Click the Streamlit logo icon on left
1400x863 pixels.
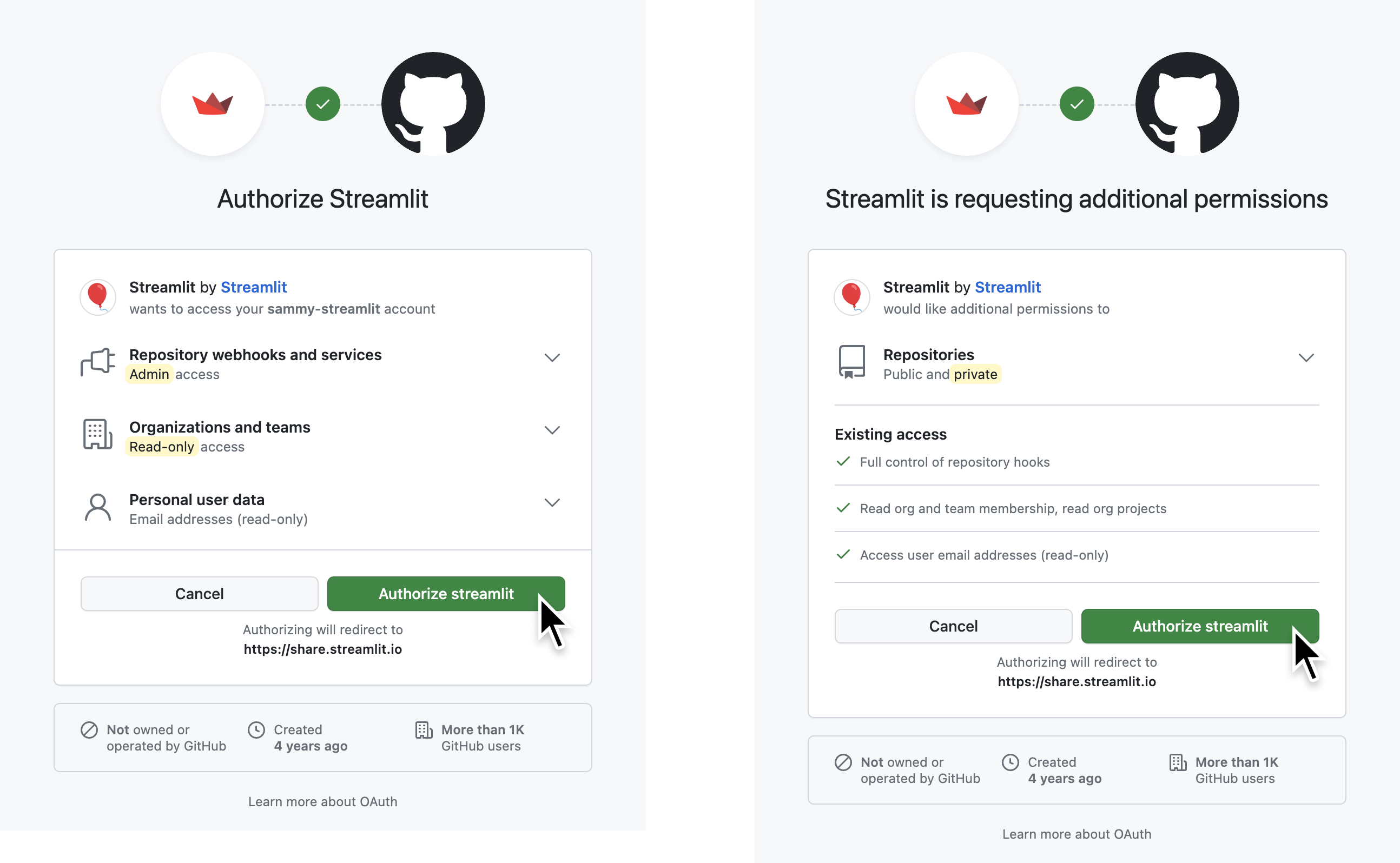point(212,104)
